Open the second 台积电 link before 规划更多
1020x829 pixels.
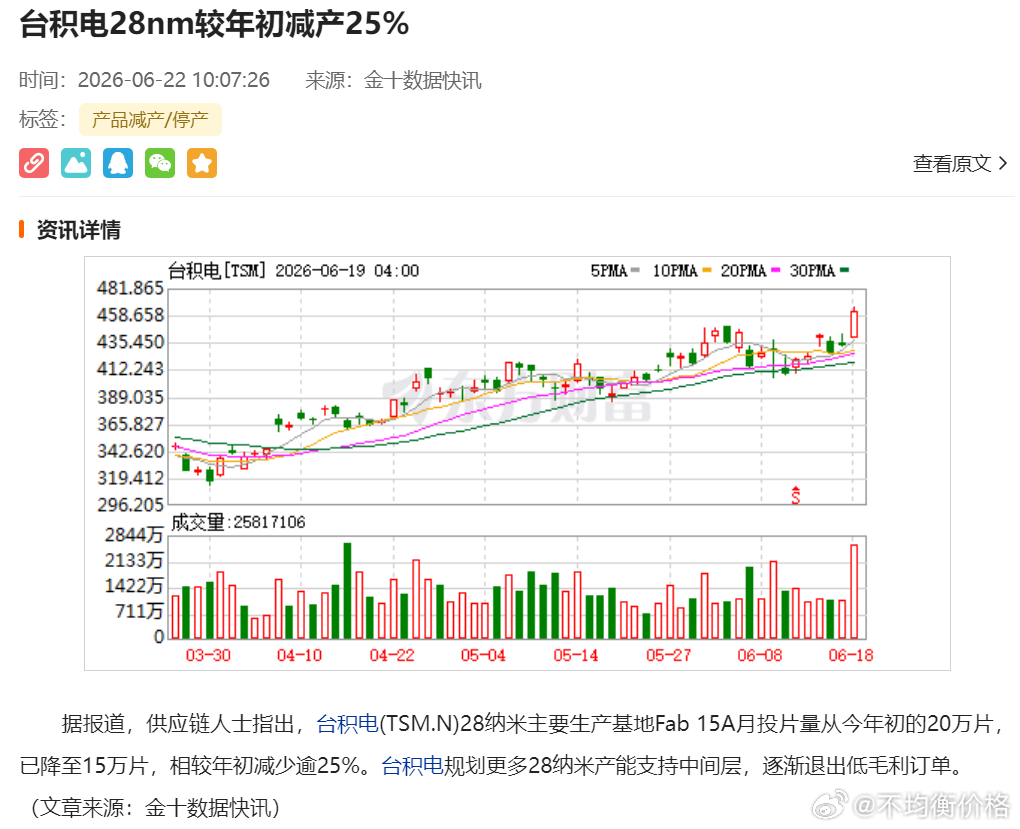412,766
